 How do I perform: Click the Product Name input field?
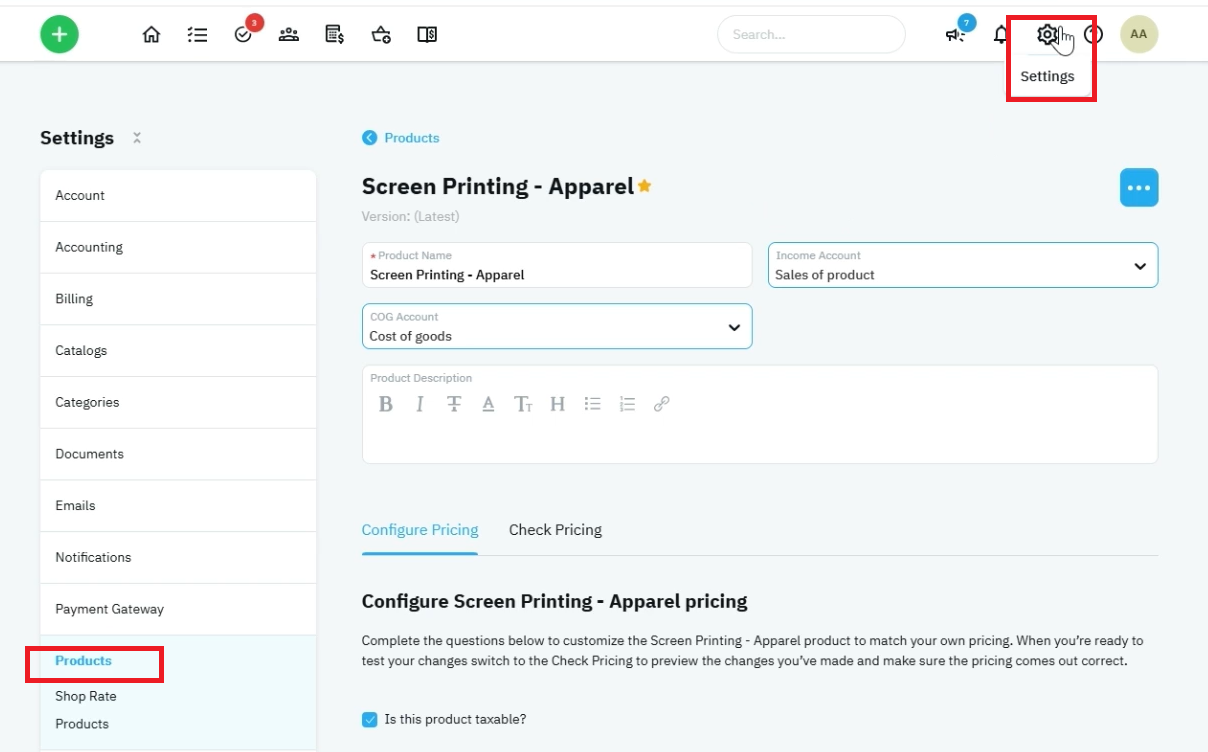pyautogui.click(x=557, y=265)
